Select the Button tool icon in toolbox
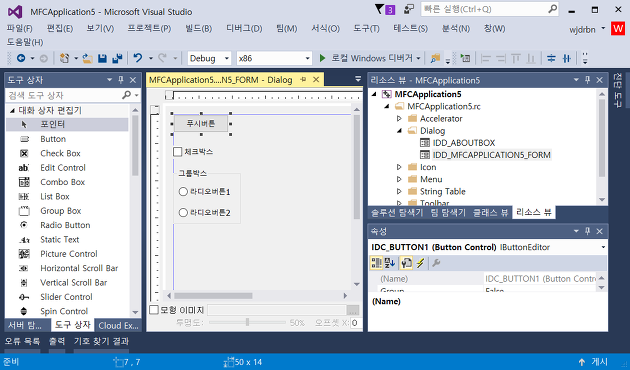The image size is (630, 370). 24,139
